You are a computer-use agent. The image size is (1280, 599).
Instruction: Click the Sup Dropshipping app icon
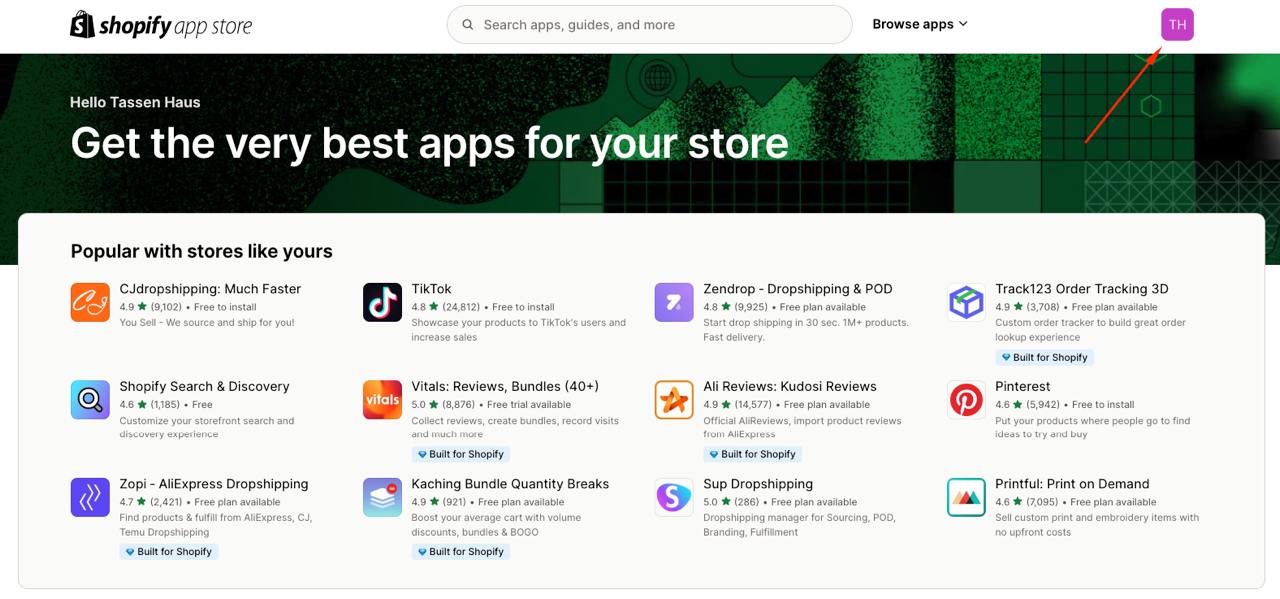coord(673,496)
